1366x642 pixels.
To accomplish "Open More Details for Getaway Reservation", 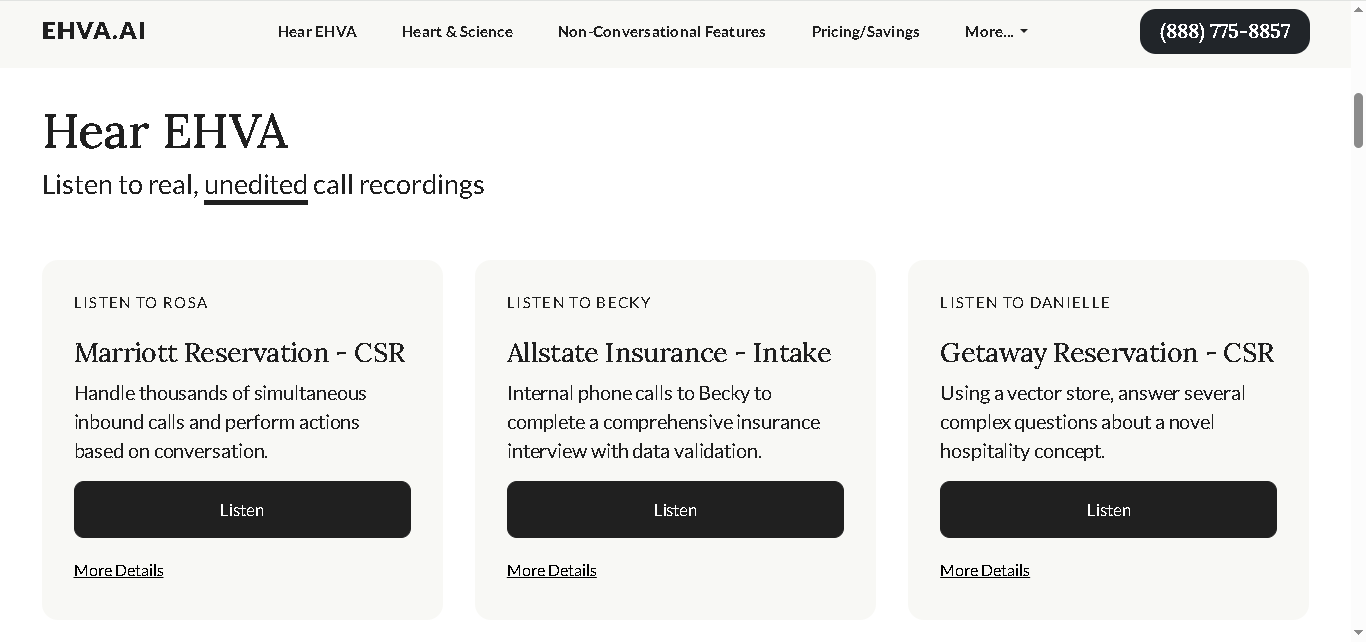I will coord(985,570).
